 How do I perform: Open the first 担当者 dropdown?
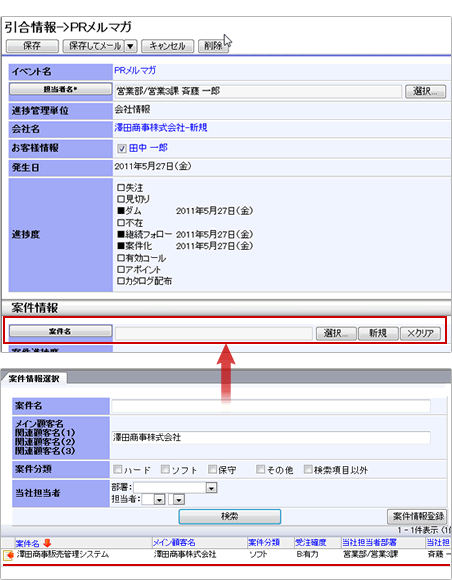pos(159,500)
